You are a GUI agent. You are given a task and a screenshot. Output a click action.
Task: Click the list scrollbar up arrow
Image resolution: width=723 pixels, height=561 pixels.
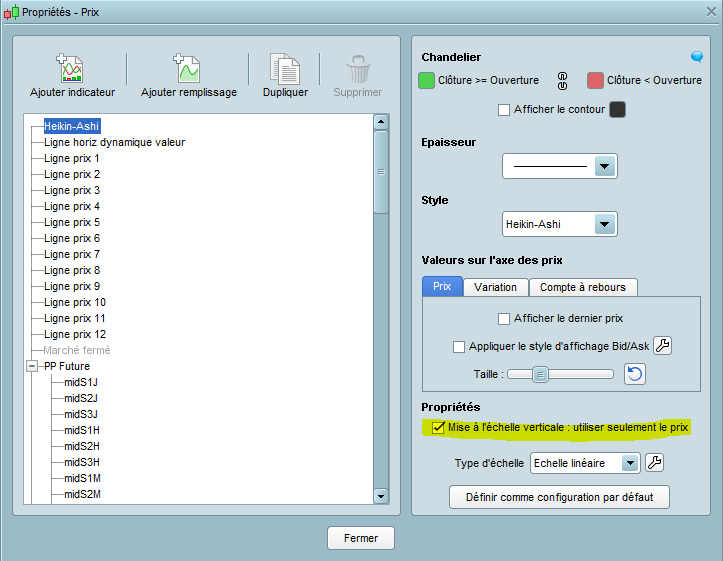click(381, 122)
